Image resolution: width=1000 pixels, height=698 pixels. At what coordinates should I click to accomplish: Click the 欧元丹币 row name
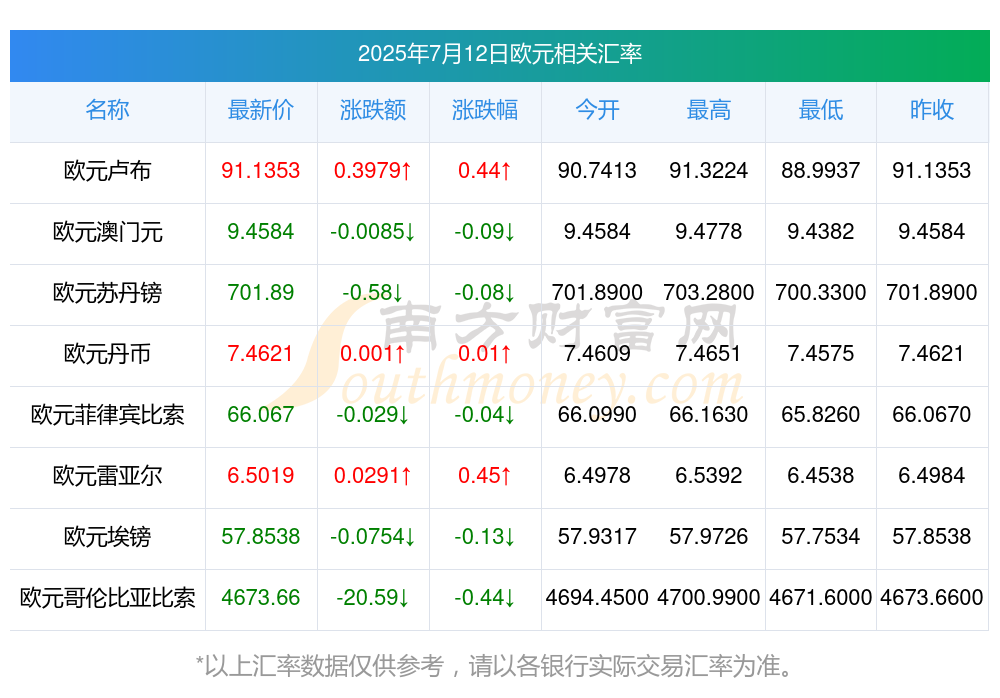pyautogui.click(x=107, y=353)
